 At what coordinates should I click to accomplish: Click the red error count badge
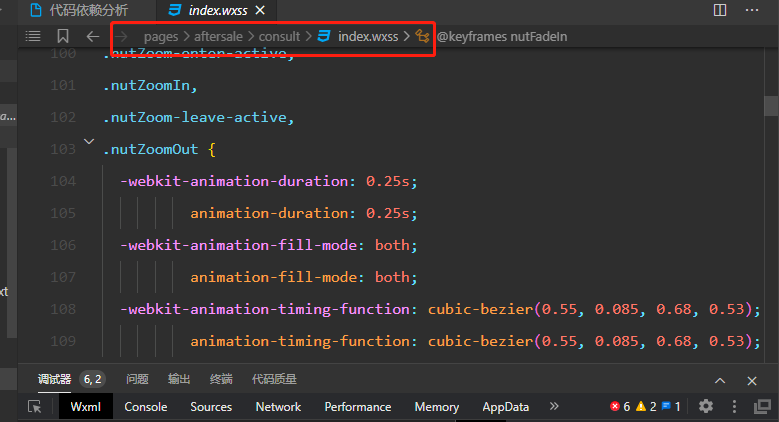point(620,407)
